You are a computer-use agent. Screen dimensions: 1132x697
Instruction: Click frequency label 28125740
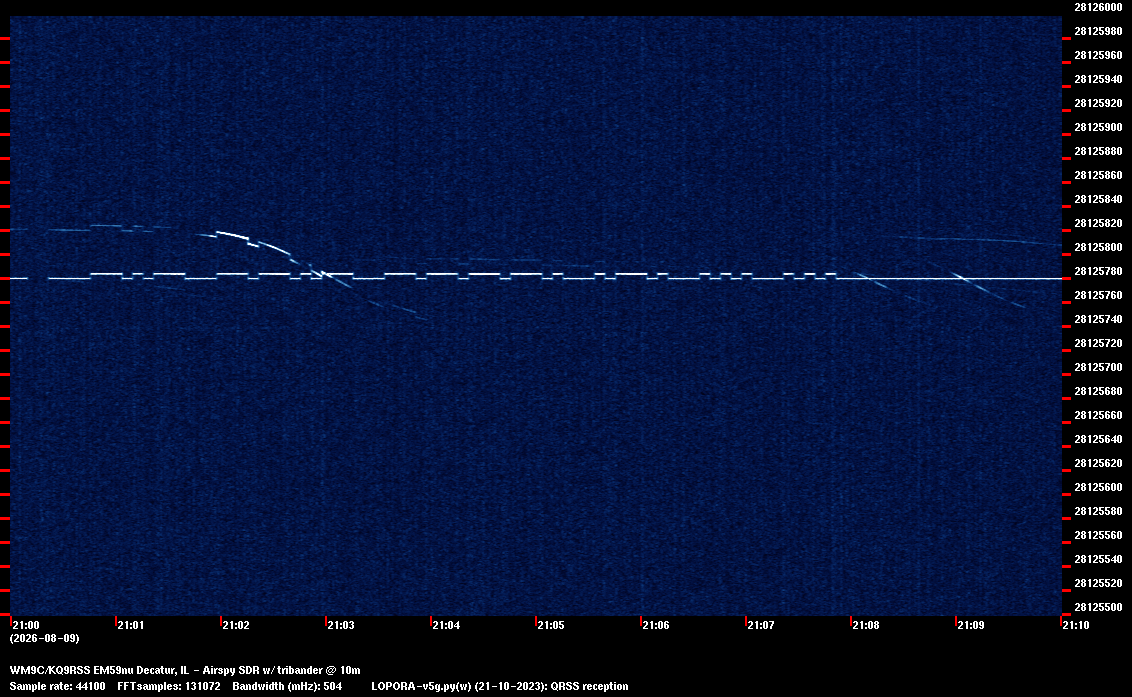point(1098,319)
